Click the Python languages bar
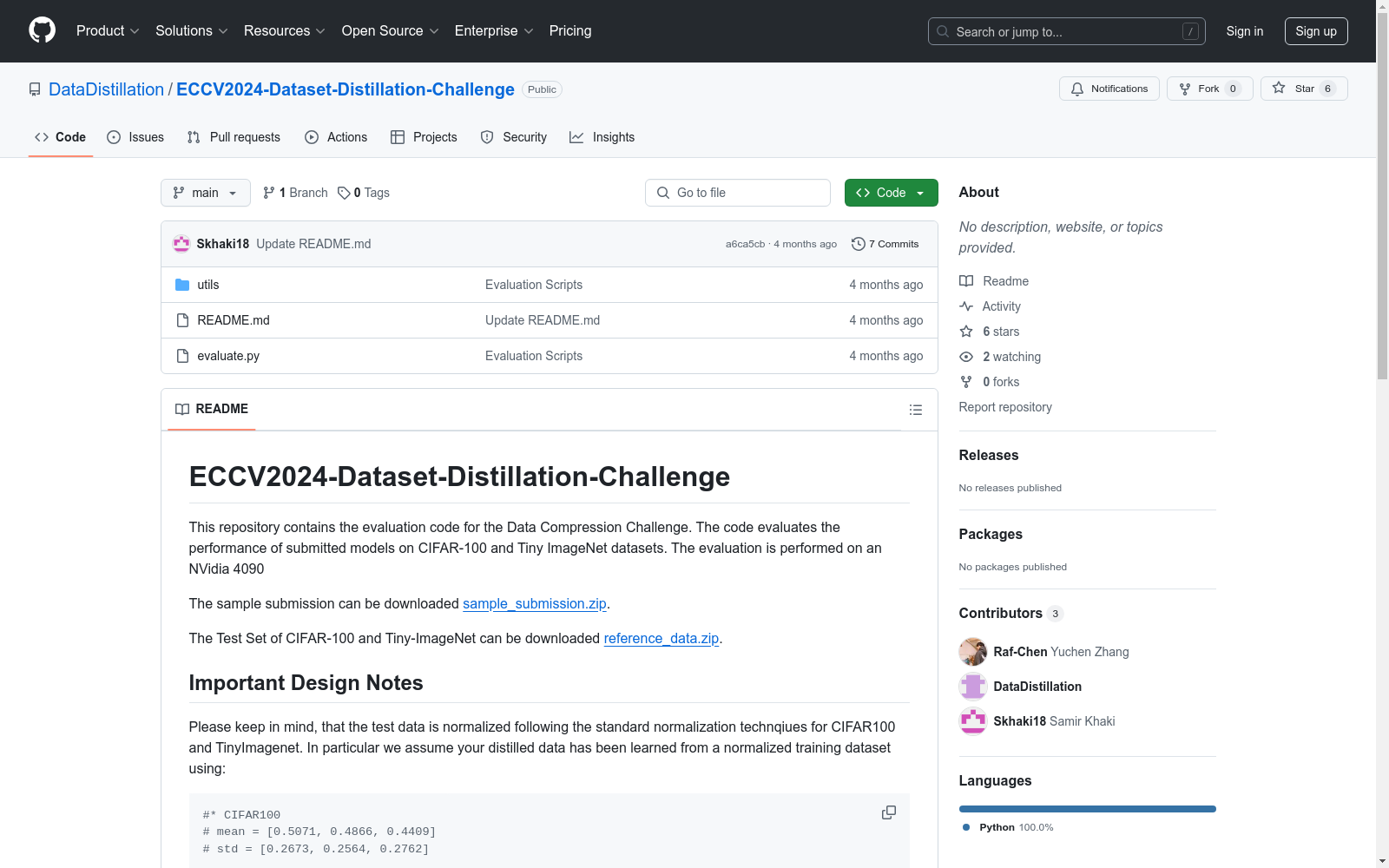The image size is (1389, 868). click(x=1088, y=809)
